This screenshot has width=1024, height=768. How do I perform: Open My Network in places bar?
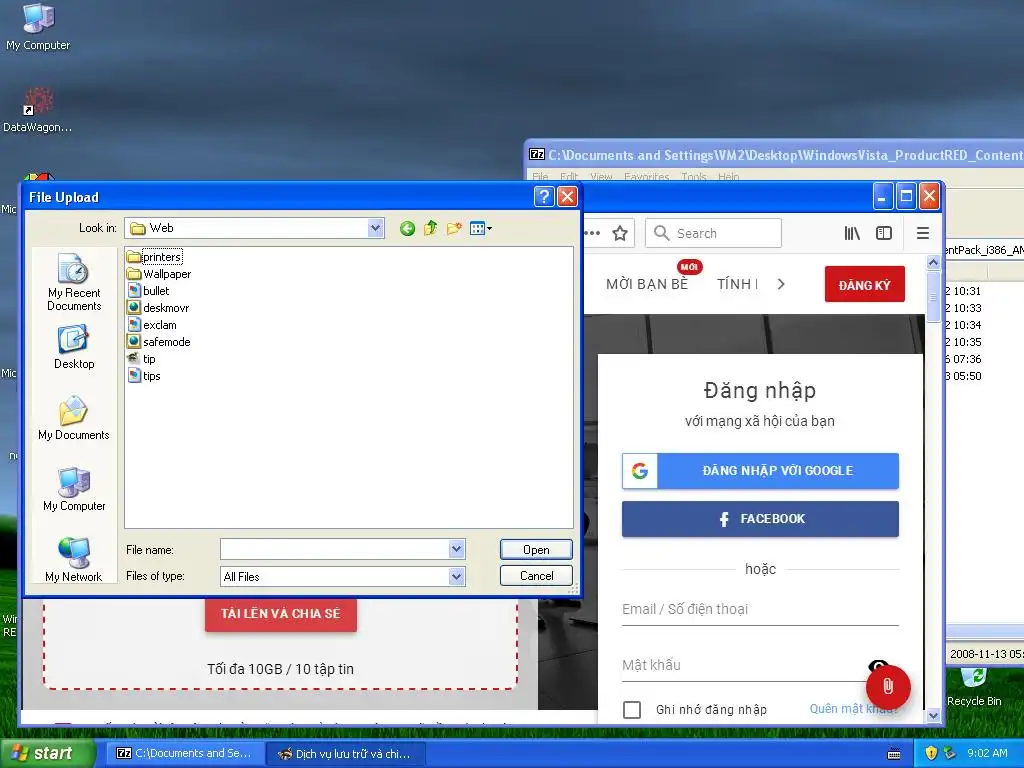click(74, 560)
